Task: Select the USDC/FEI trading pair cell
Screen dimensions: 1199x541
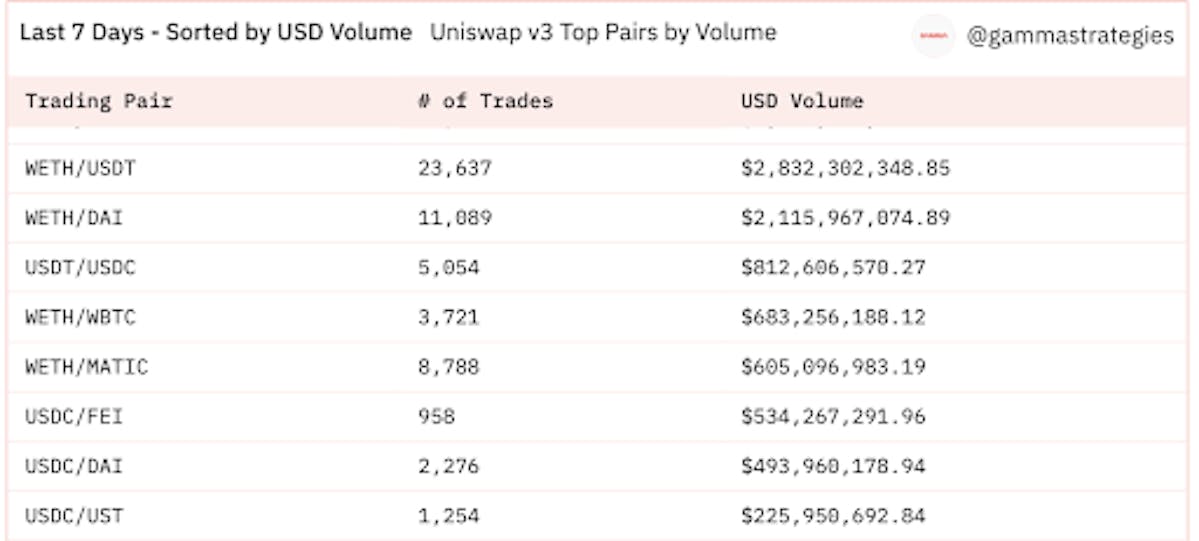Action: [x=74, y=416]
